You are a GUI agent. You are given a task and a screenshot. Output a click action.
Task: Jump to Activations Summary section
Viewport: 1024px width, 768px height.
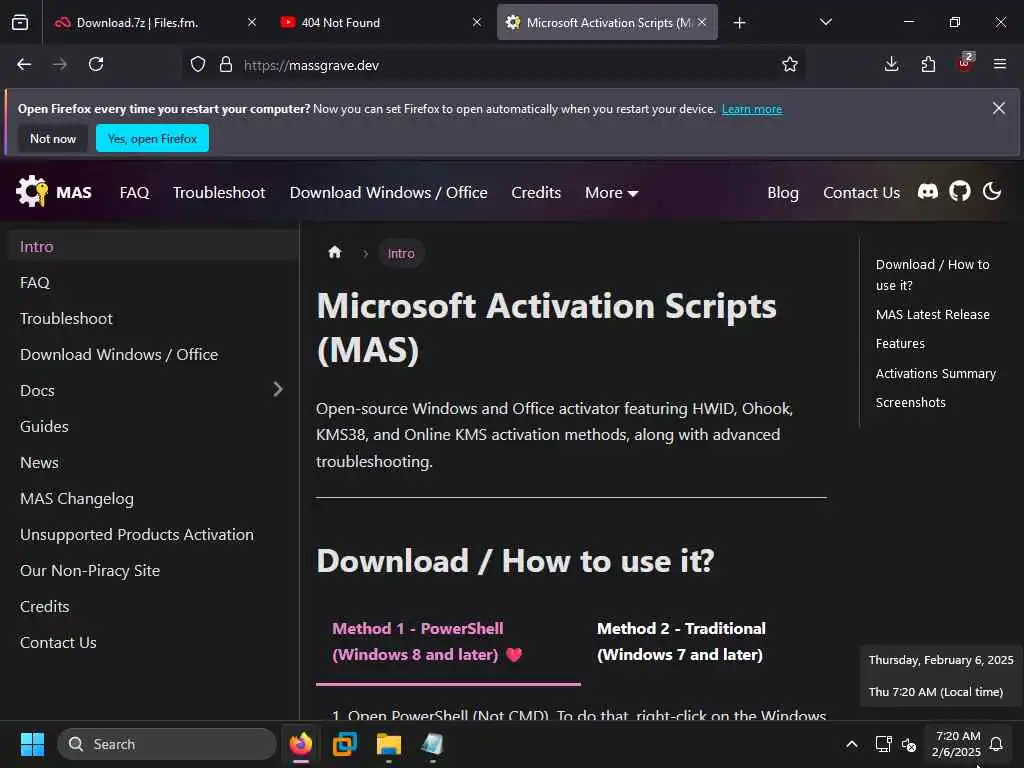(x=936, y=374)
